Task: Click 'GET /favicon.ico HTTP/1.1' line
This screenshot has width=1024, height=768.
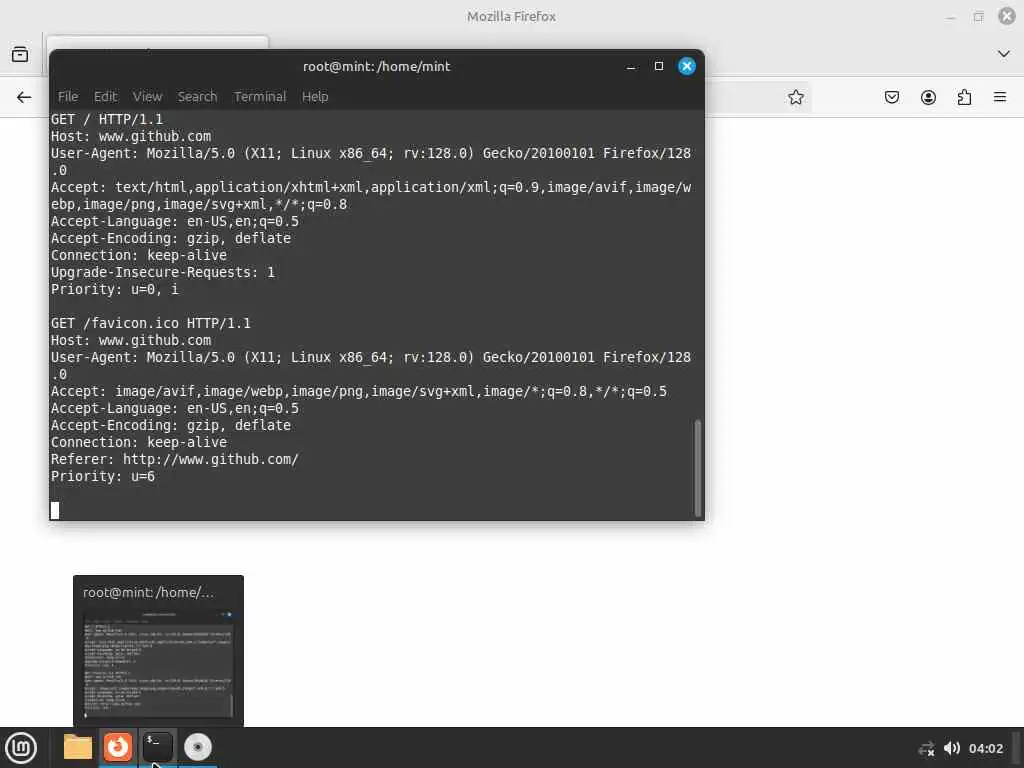Action: [151, 323]
